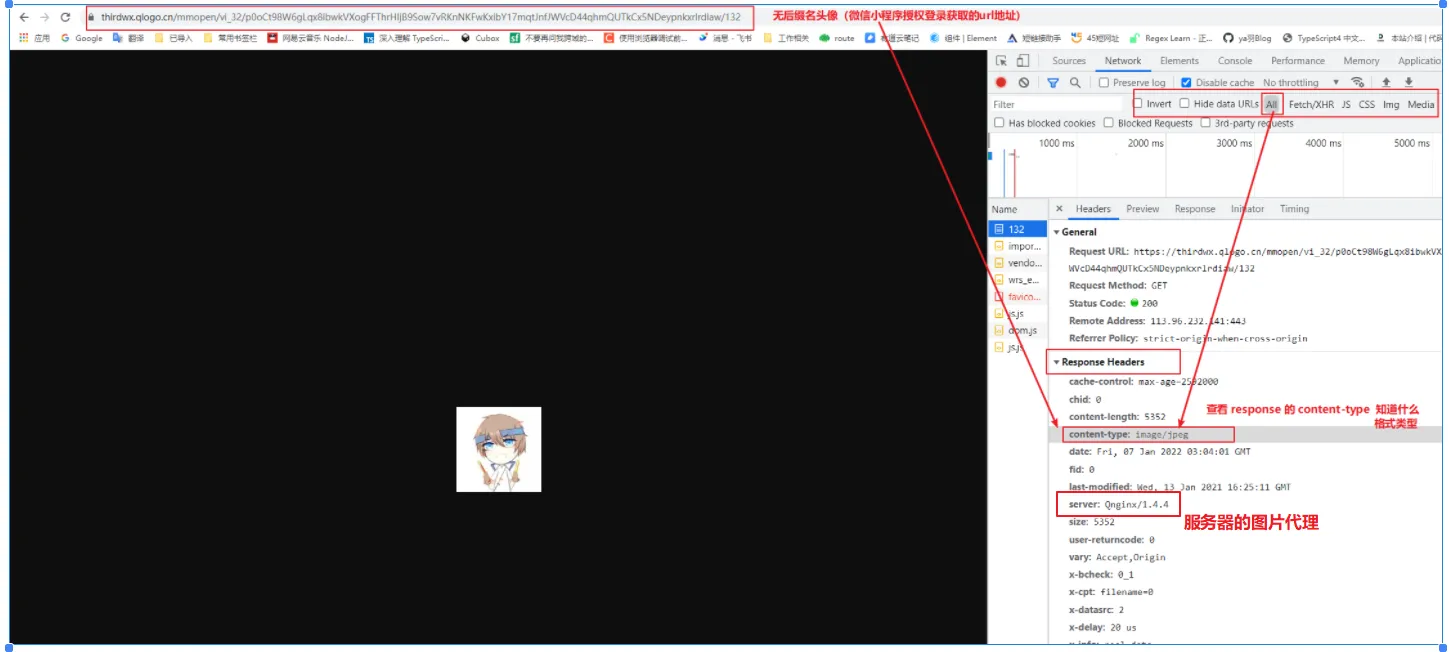Viewport: 1449px width, 652px height.
Task: Collapse the General section
Action: [x=1056, y=232]
